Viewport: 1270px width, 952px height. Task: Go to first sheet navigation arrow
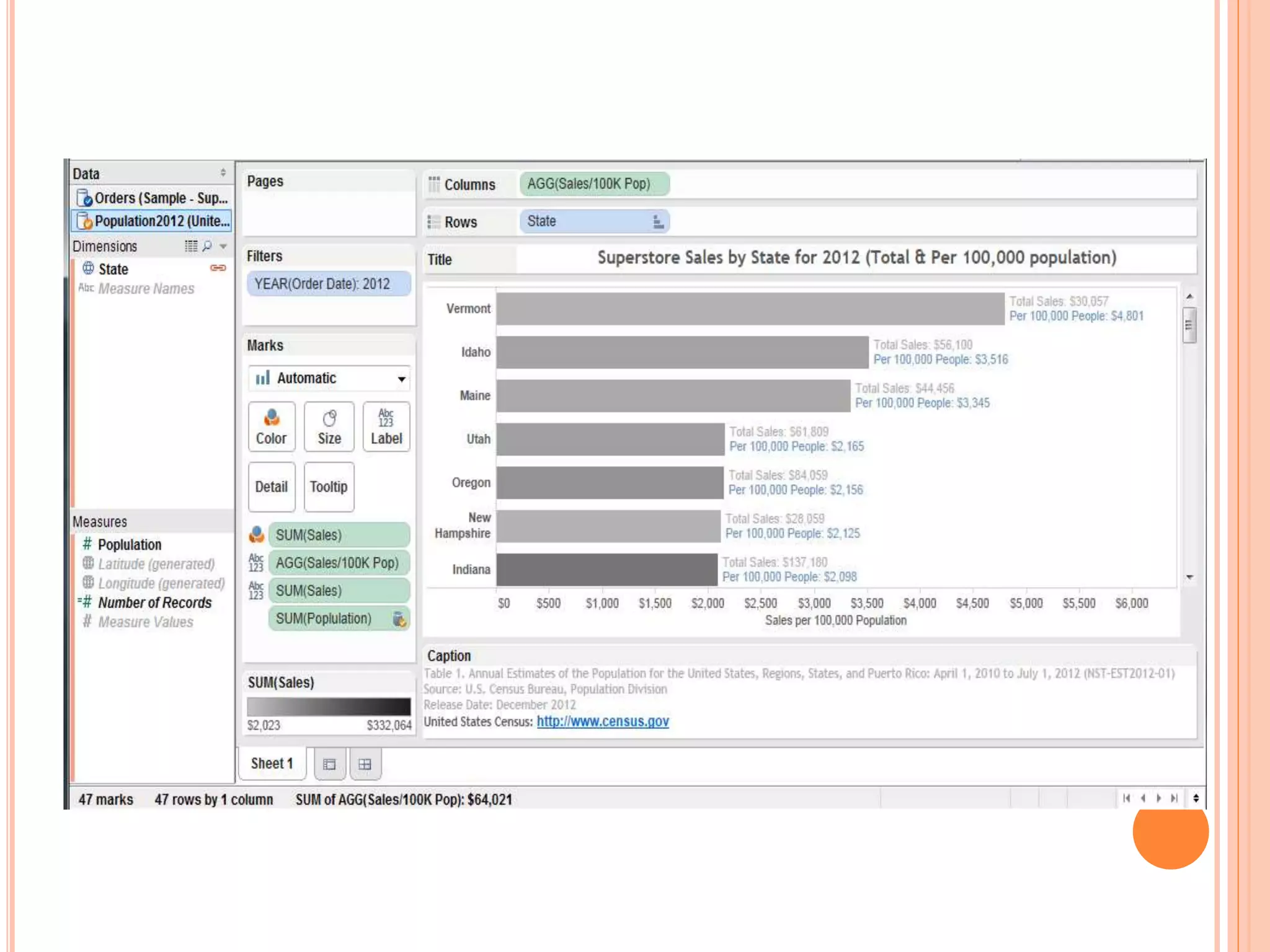coord(1127,798)
